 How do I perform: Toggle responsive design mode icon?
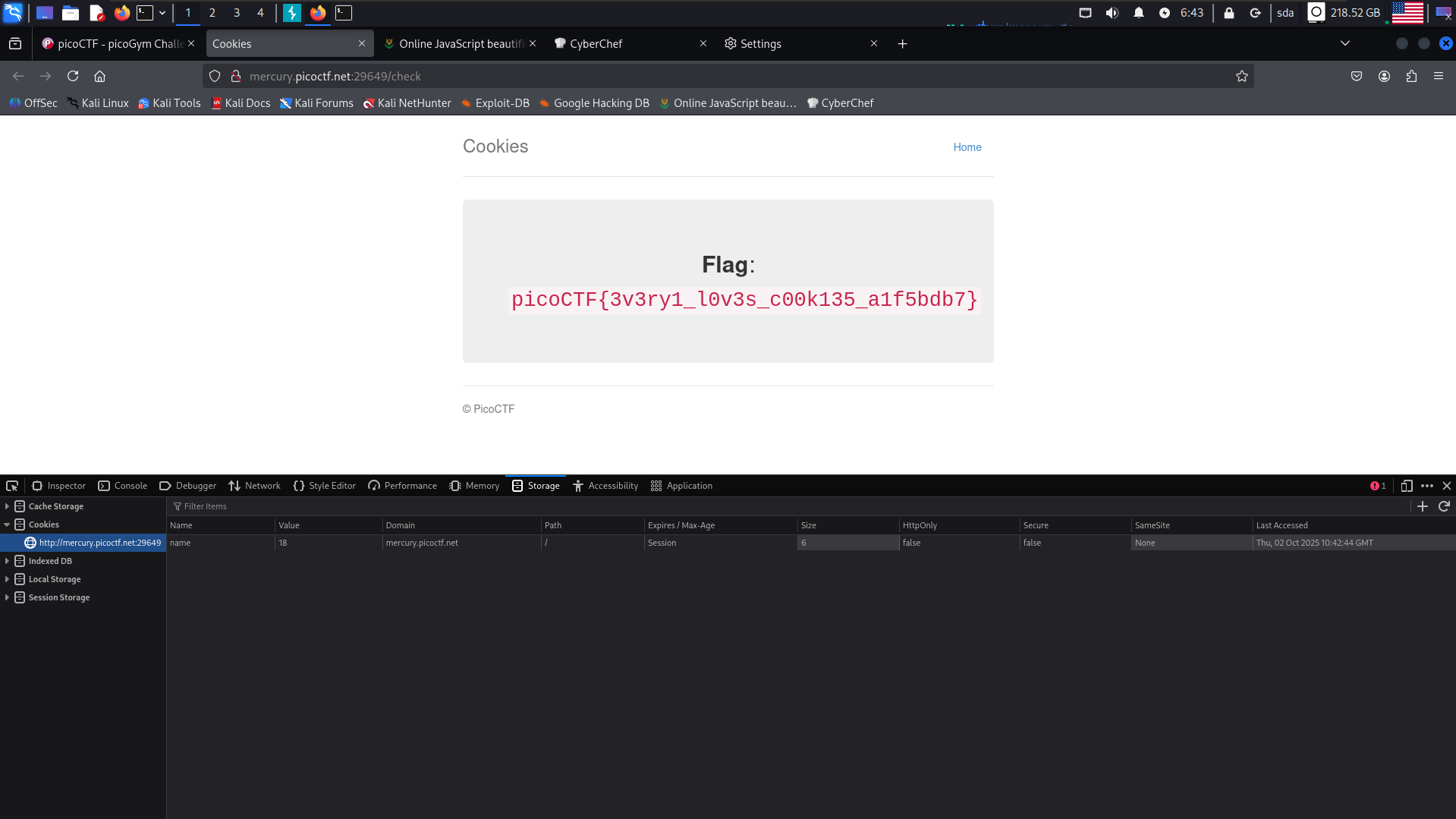coord(1406,486)
